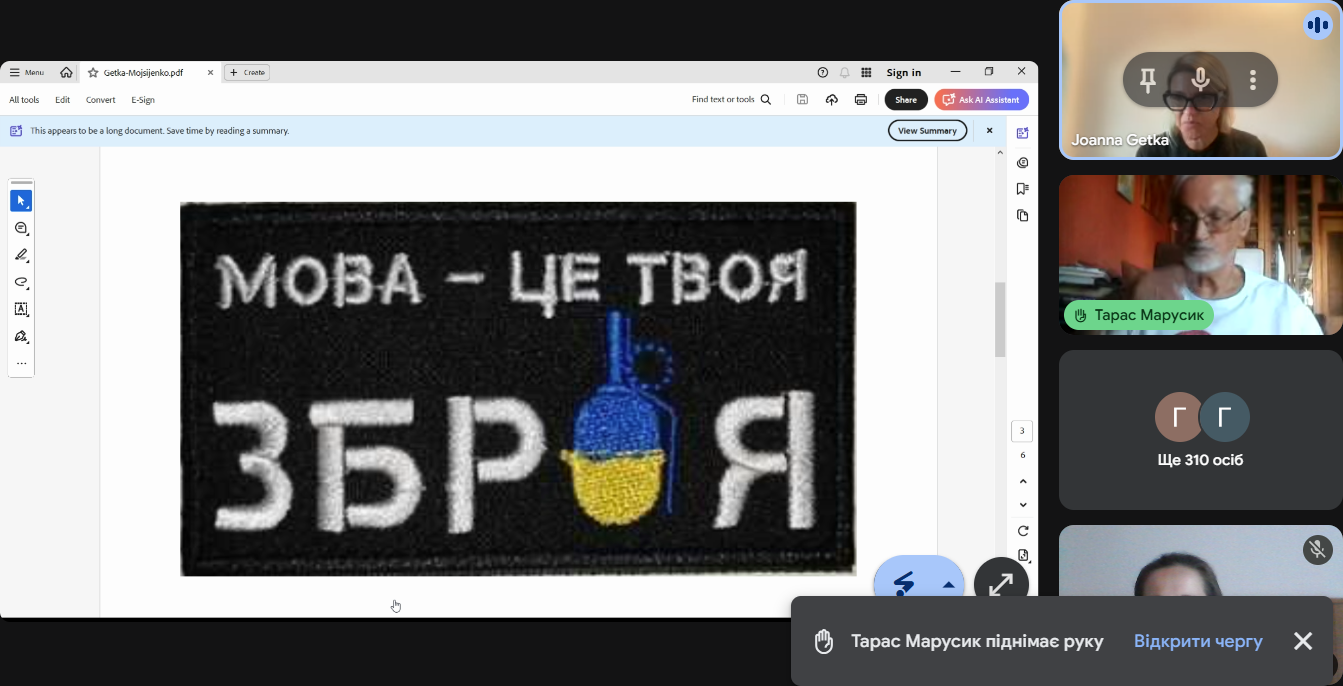Click the upload to cloud icon
This screenshot has height=686, width=1343.
tap(831, 100)
